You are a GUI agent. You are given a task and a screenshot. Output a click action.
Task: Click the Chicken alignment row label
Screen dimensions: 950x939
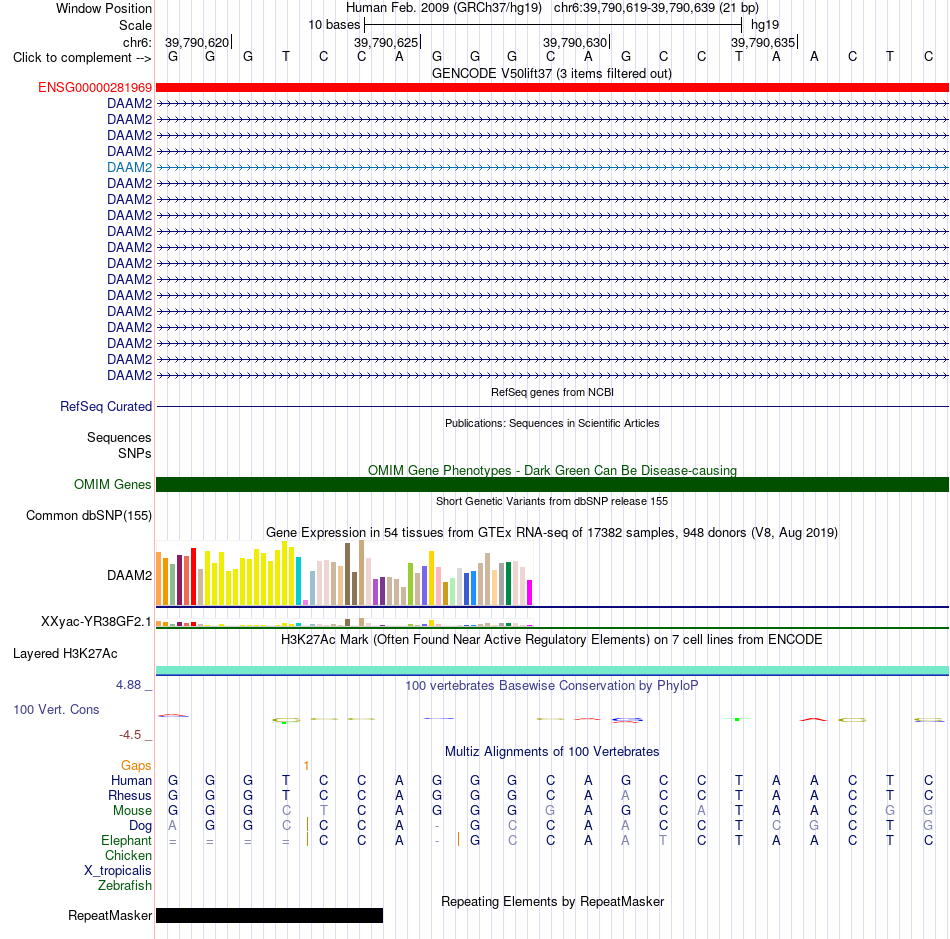point(128,855)
